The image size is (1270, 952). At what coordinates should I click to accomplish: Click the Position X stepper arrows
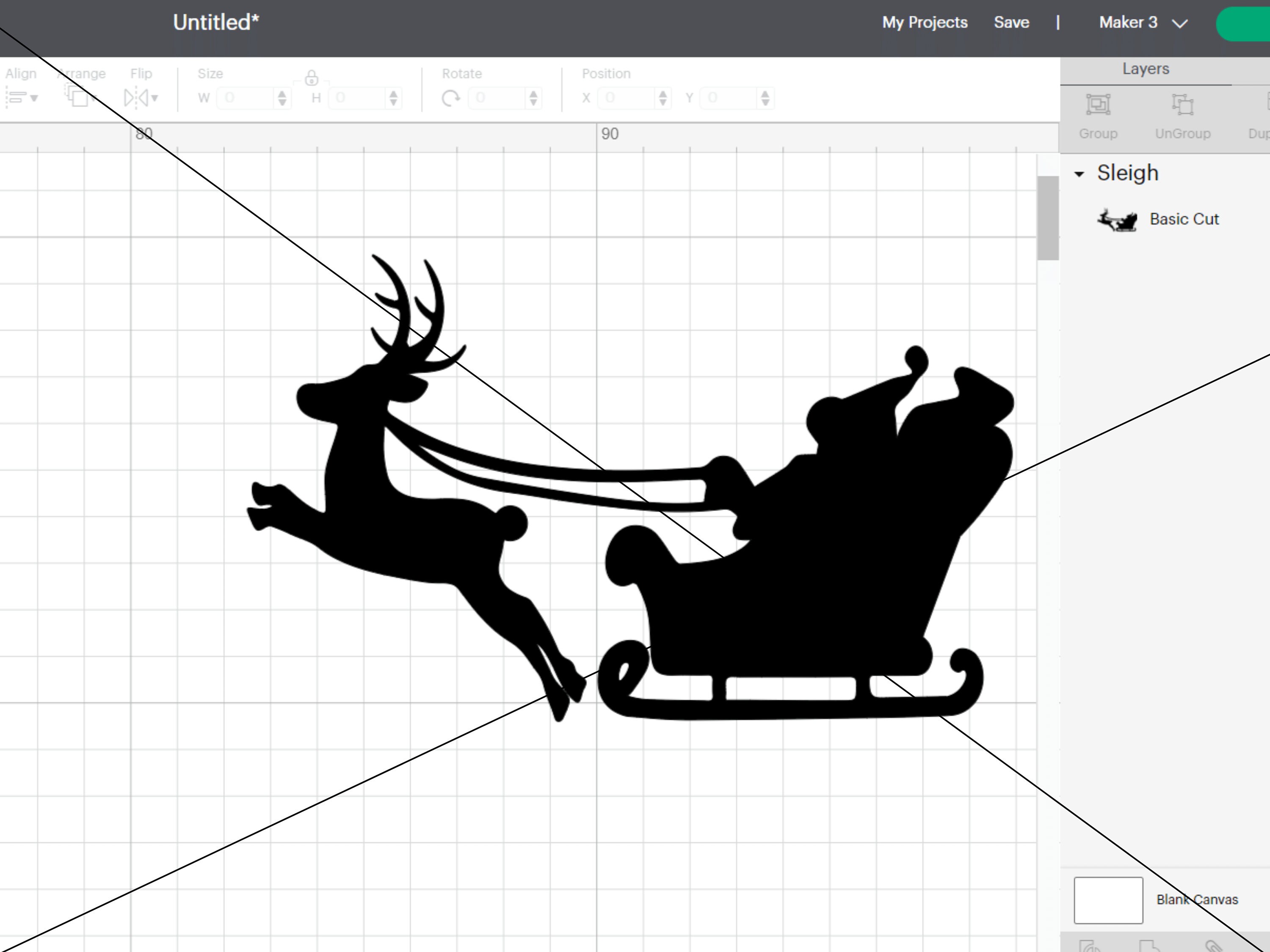pyautogui.click(x=663, y=98)
